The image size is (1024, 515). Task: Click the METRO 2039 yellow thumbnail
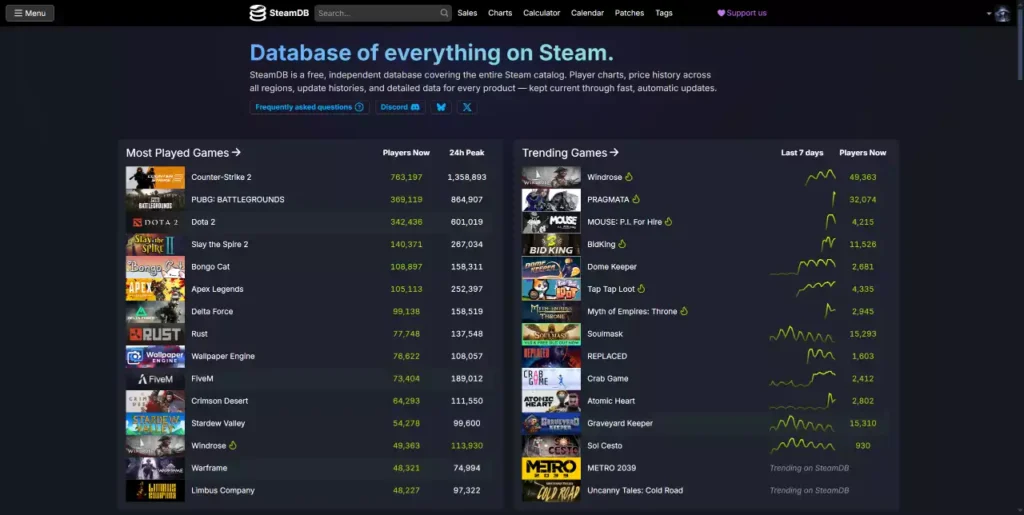coord(551,468)
